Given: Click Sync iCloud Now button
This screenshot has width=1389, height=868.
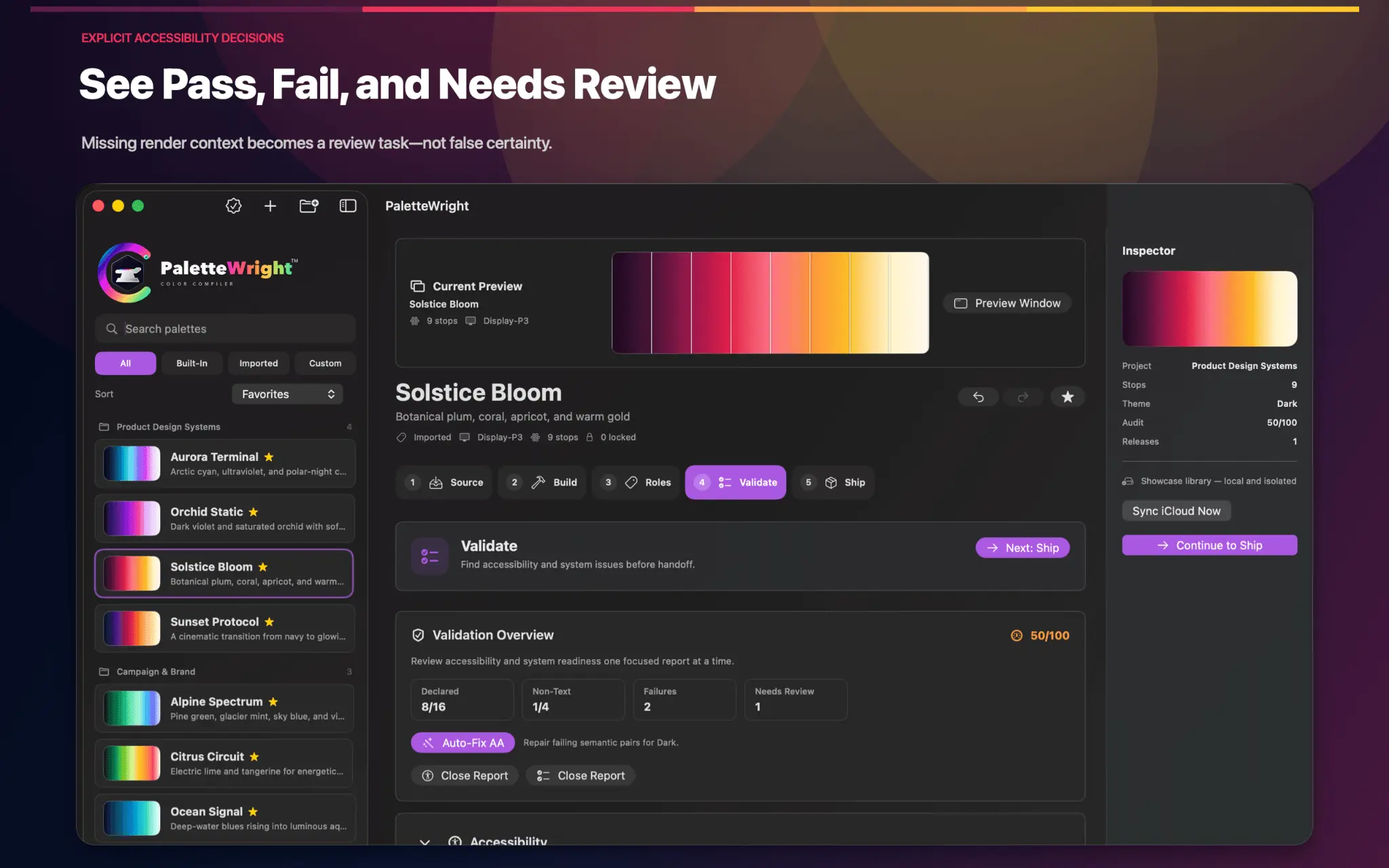Looking at the screenshot, I should (x=1177, y=511).
